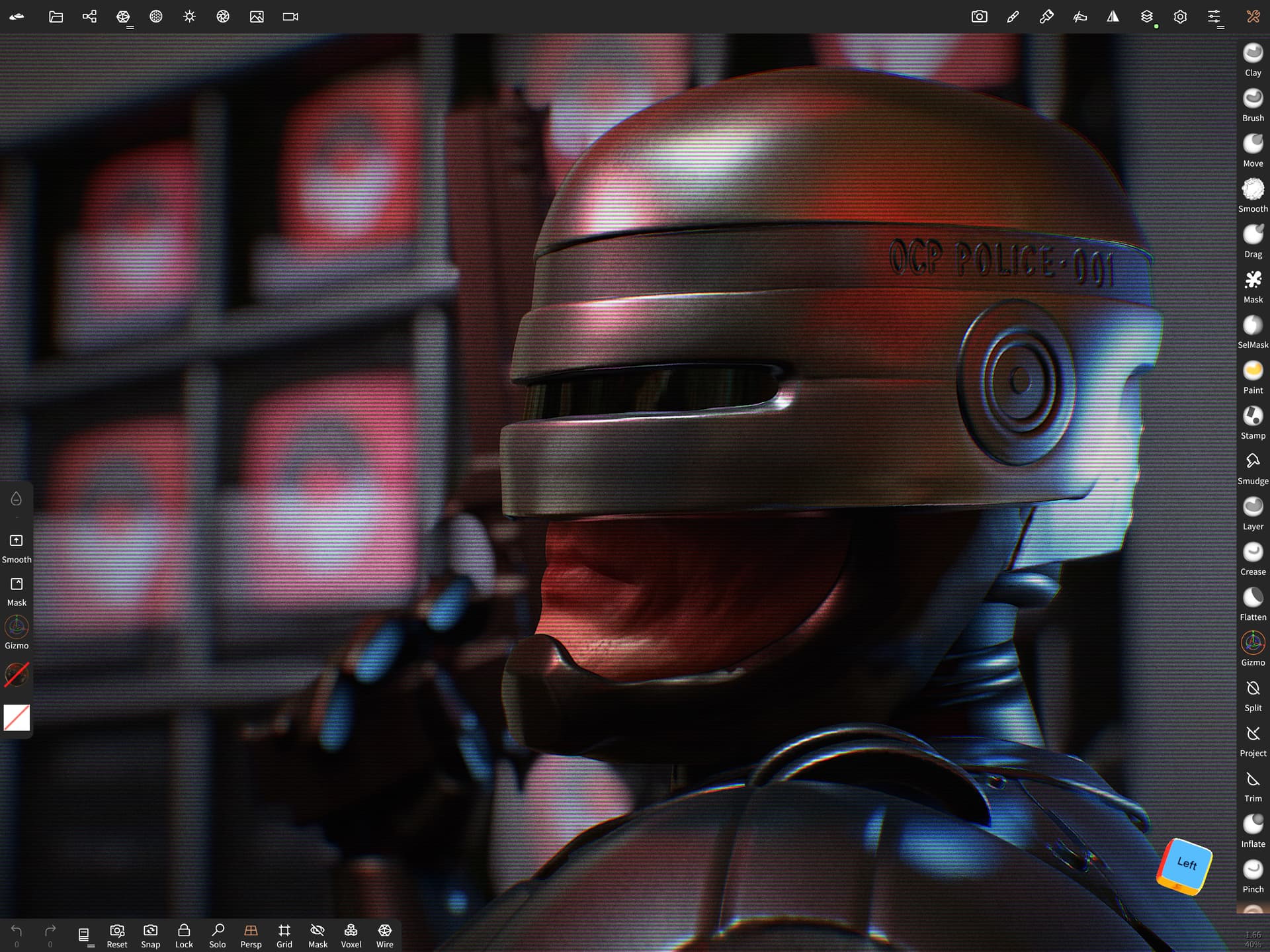Viewport: 1270px width, 952px height.
Task: Select the Brush sculpting tool
Action: click(x=1253, y=105)
